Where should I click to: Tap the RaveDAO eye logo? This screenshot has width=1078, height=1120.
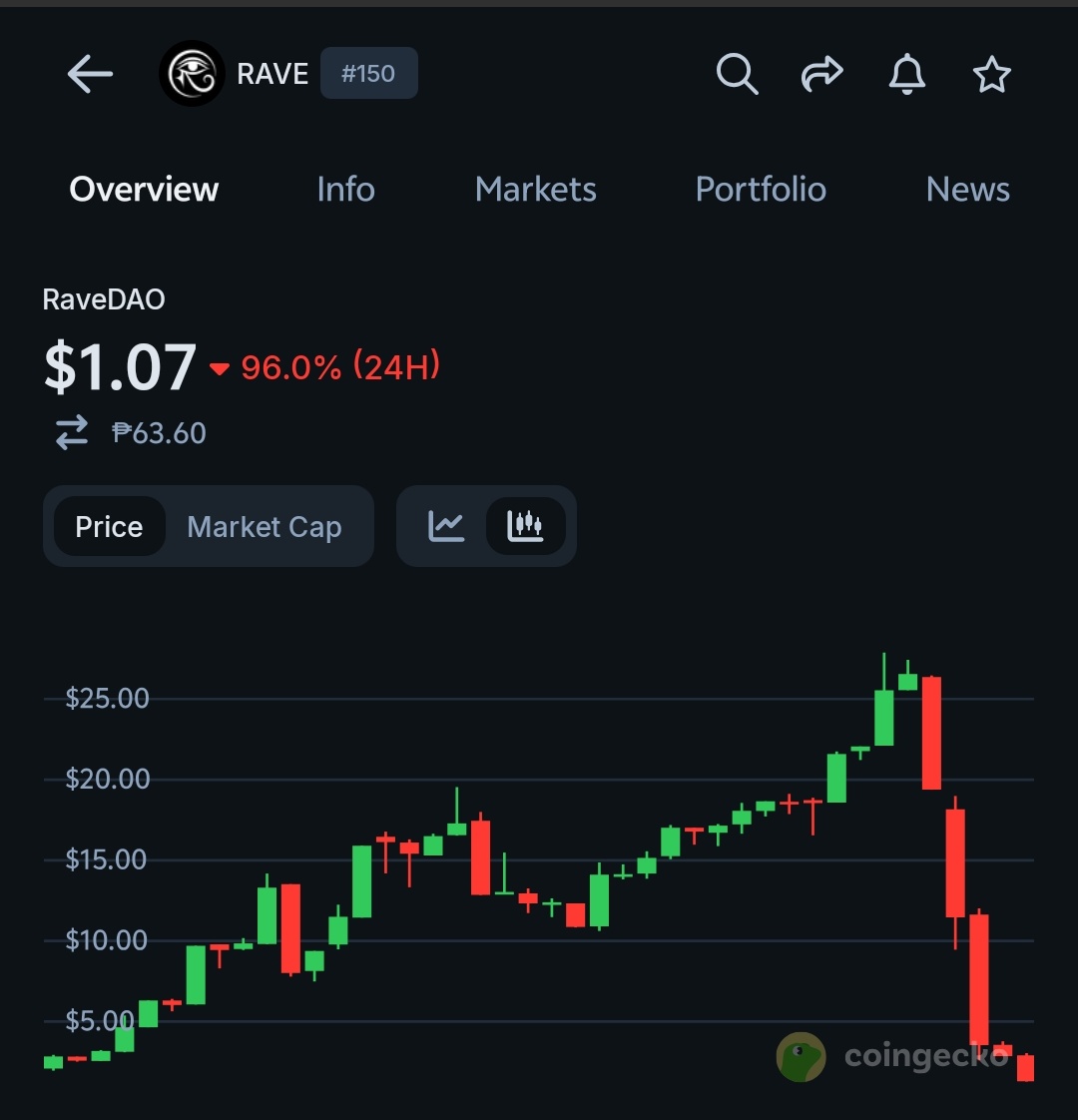coord(192,74)
